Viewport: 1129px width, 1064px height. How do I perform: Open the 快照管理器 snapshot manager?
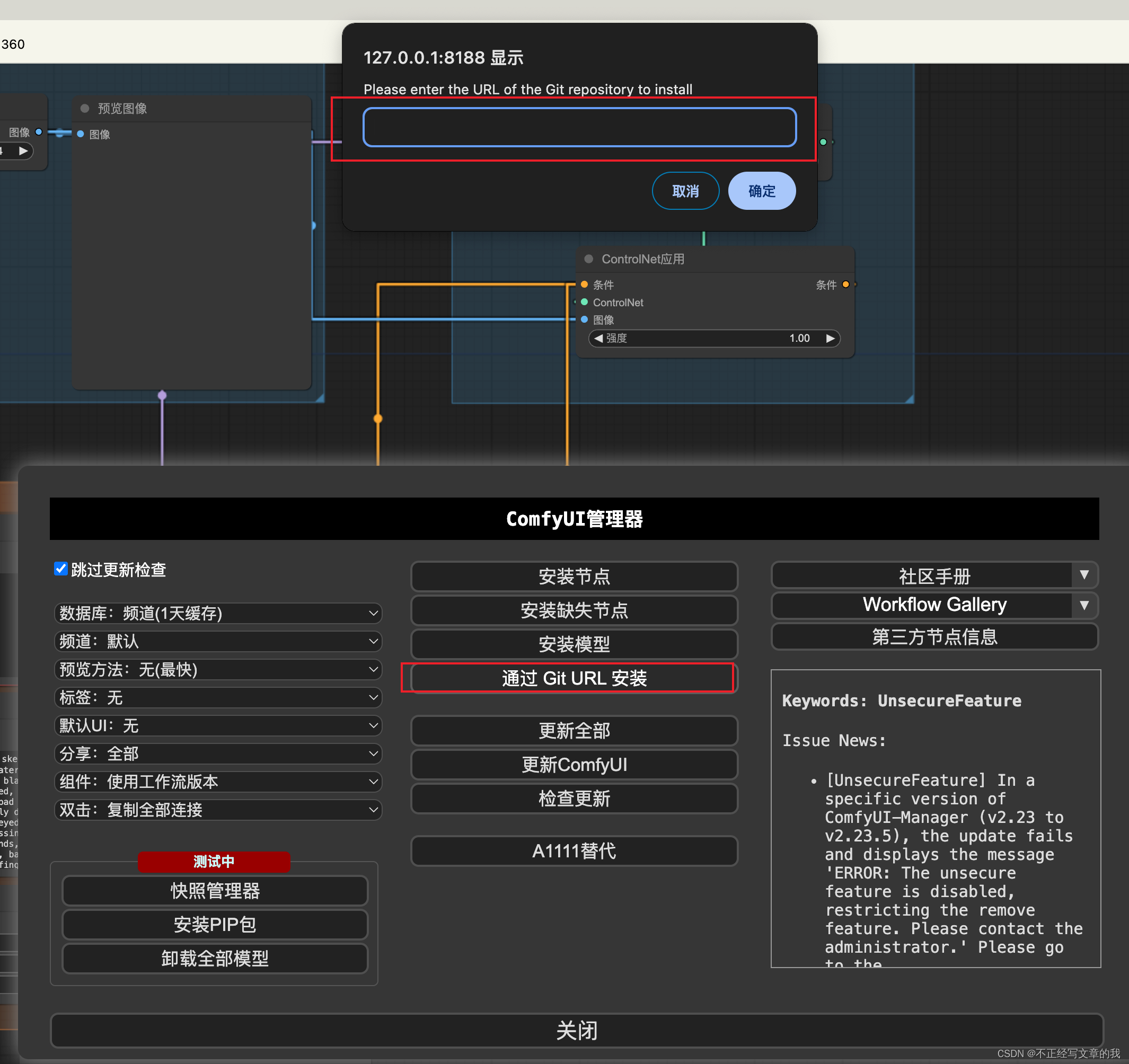pyautogui.click(x=215, y=890)
